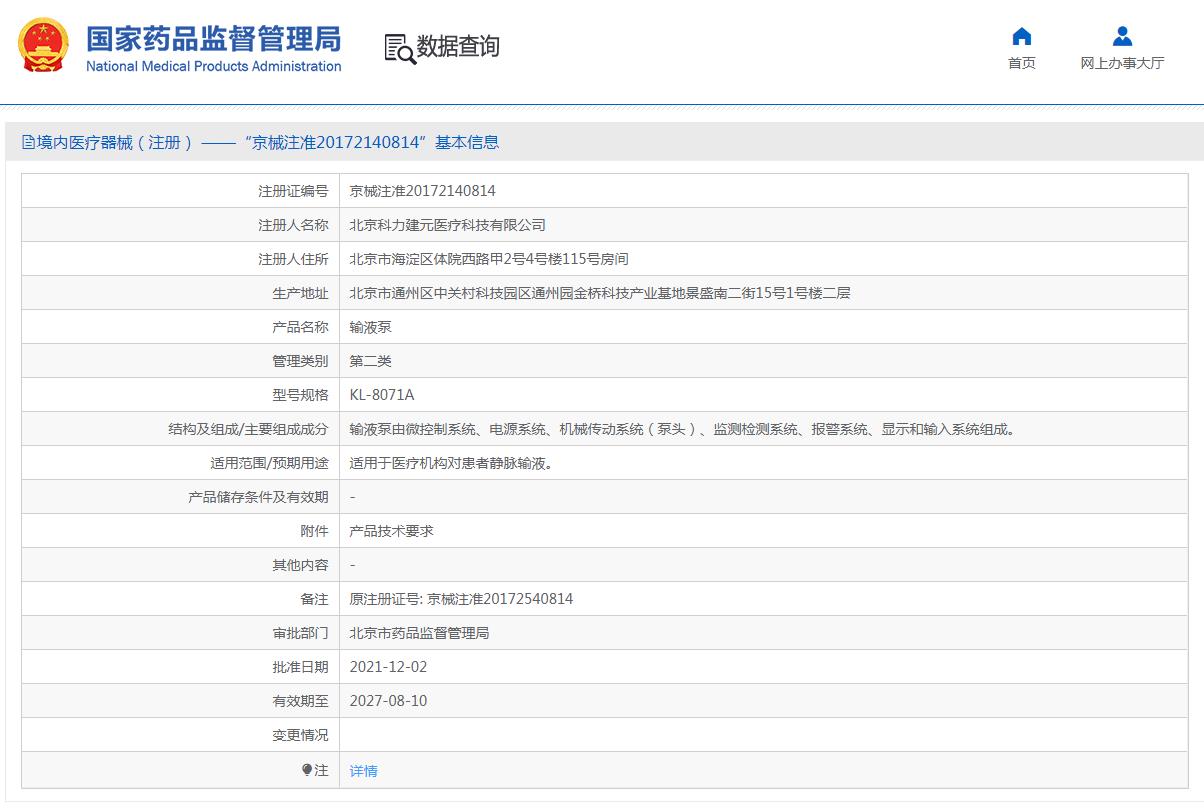This screenshot has height=808, width=1204.
Task: Select 原注册证号: 京械注准20172540814
Action: point(461,599)
